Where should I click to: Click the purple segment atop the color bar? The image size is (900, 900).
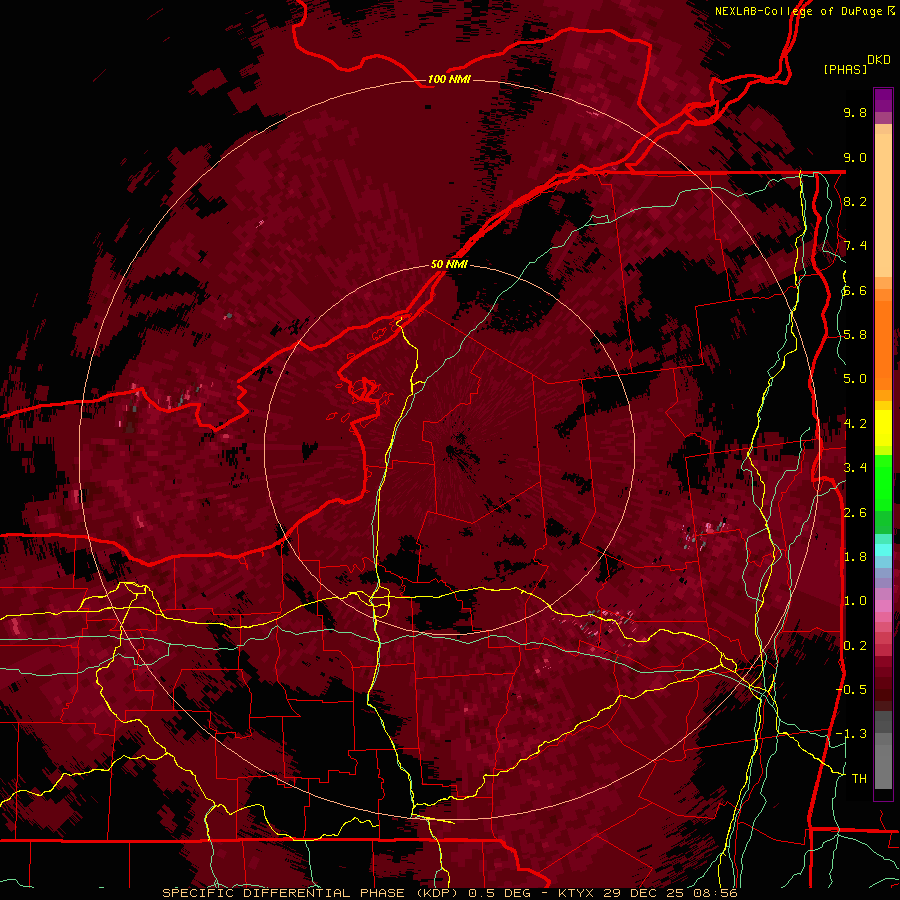coord(883,100)
